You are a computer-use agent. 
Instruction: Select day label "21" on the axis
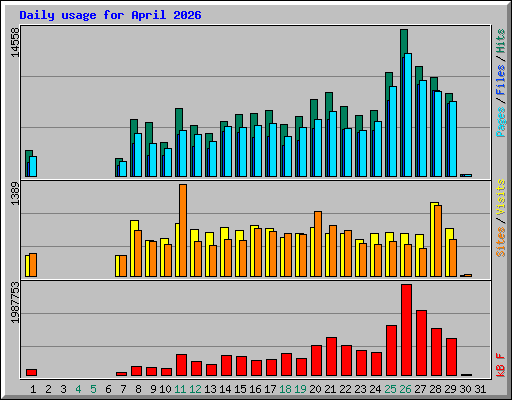pos(330,389)
